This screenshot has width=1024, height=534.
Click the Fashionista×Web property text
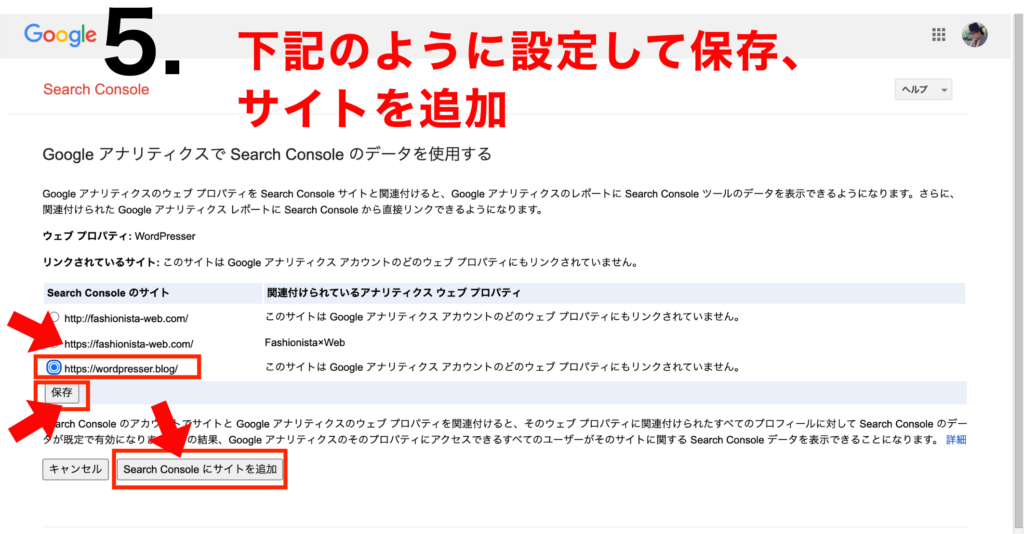[304, 342]
